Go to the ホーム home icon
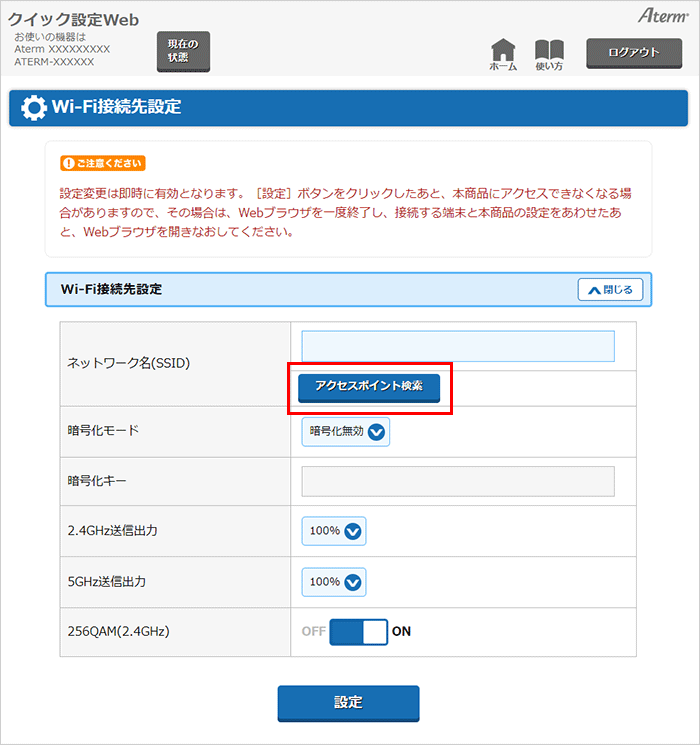 (x=503, y=54)
